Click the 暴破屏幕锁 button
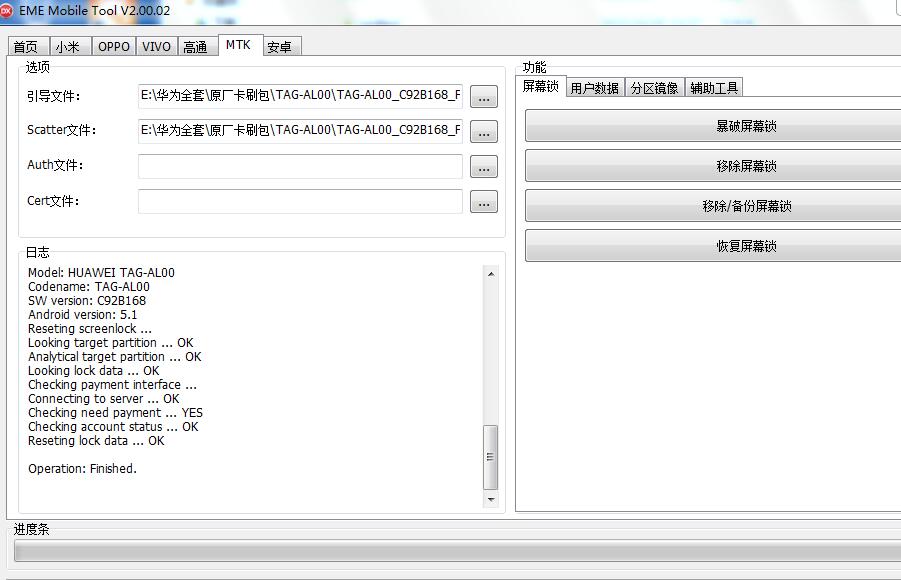Viewport: 901px width, 580px height. click(713, 126)
